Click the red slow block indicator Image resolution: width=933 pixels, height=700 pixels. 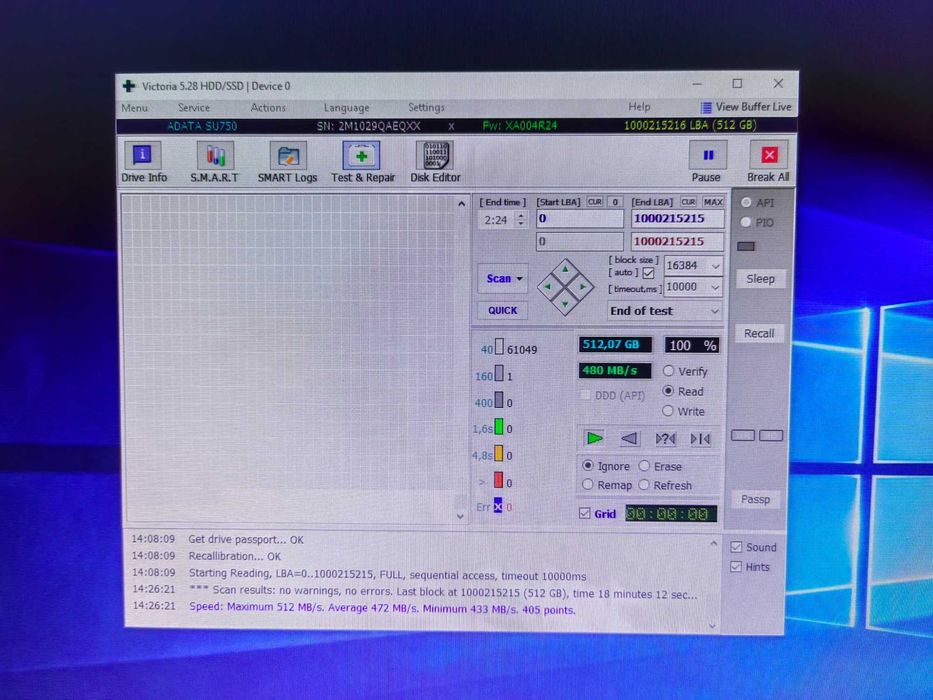(499, 480)
